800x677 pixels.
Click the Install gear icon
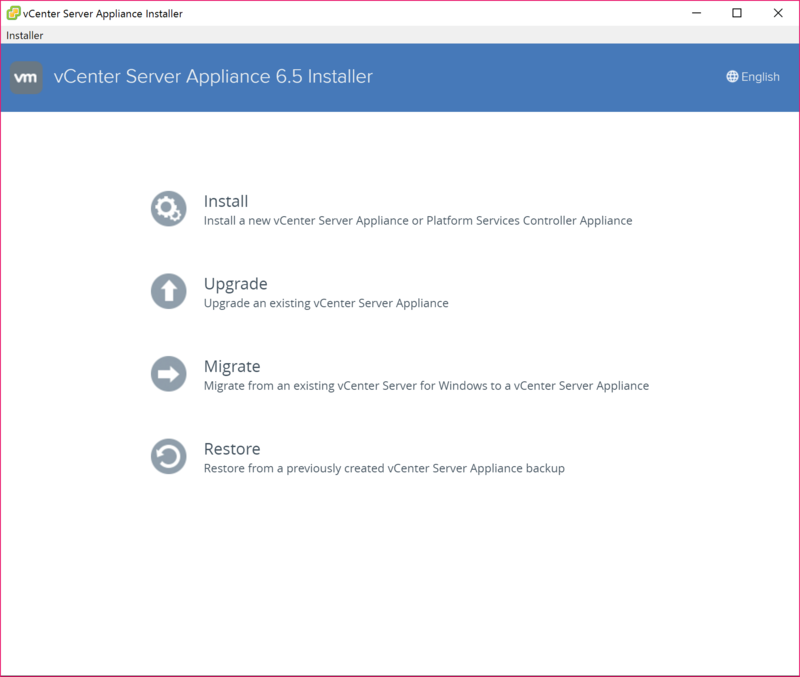point(168,209)
